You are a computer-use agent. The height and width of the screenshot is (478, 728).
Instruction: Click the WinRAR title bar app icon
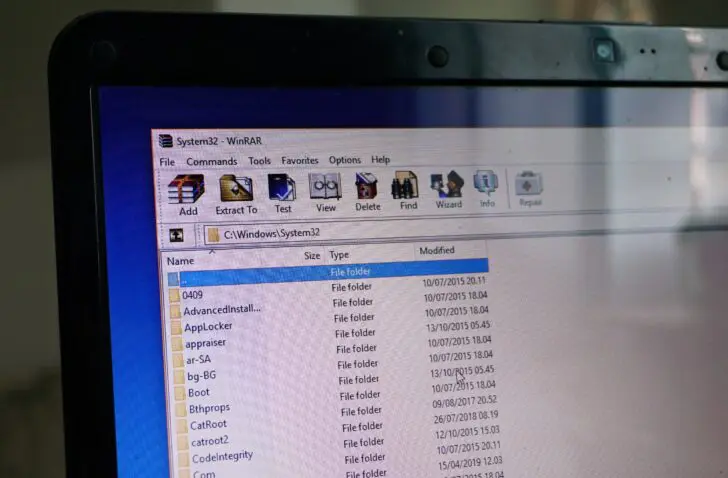166,141
